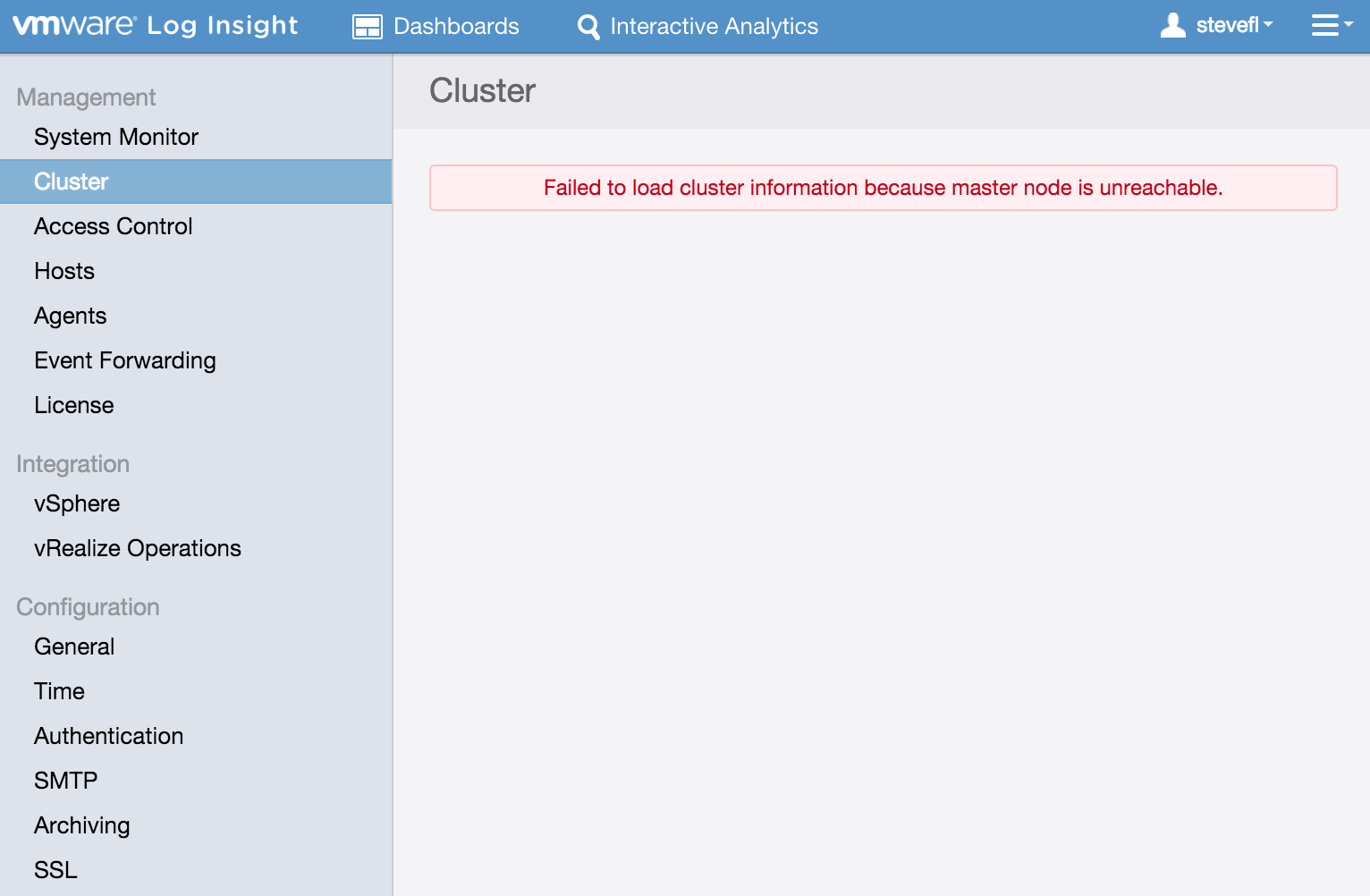Open System Monitor page
Screen dimensions: 1370x896
click(x=116, y=137)
